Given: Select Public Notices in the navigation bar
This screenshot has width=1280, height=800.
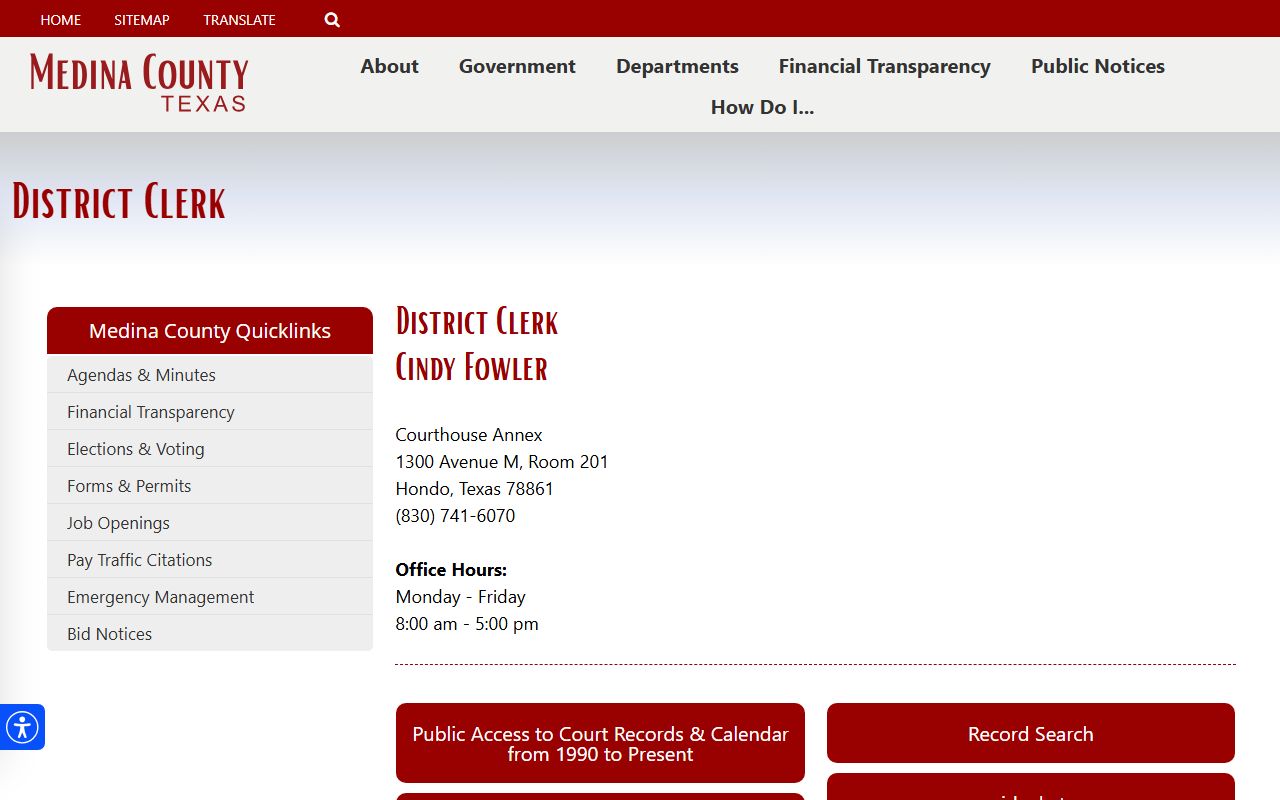Looking at the screenshot, I should tap(1097, 66).
